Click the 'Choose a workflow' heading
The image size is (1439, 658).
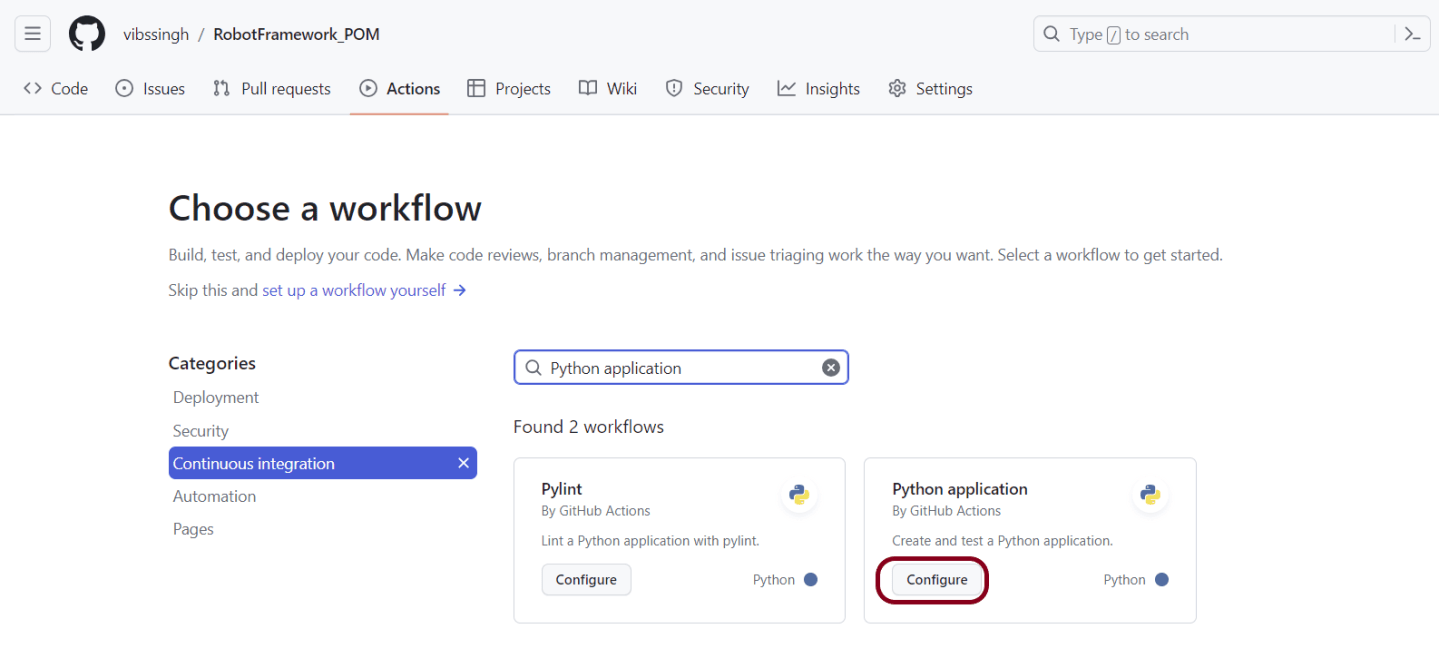pos(325,208)
